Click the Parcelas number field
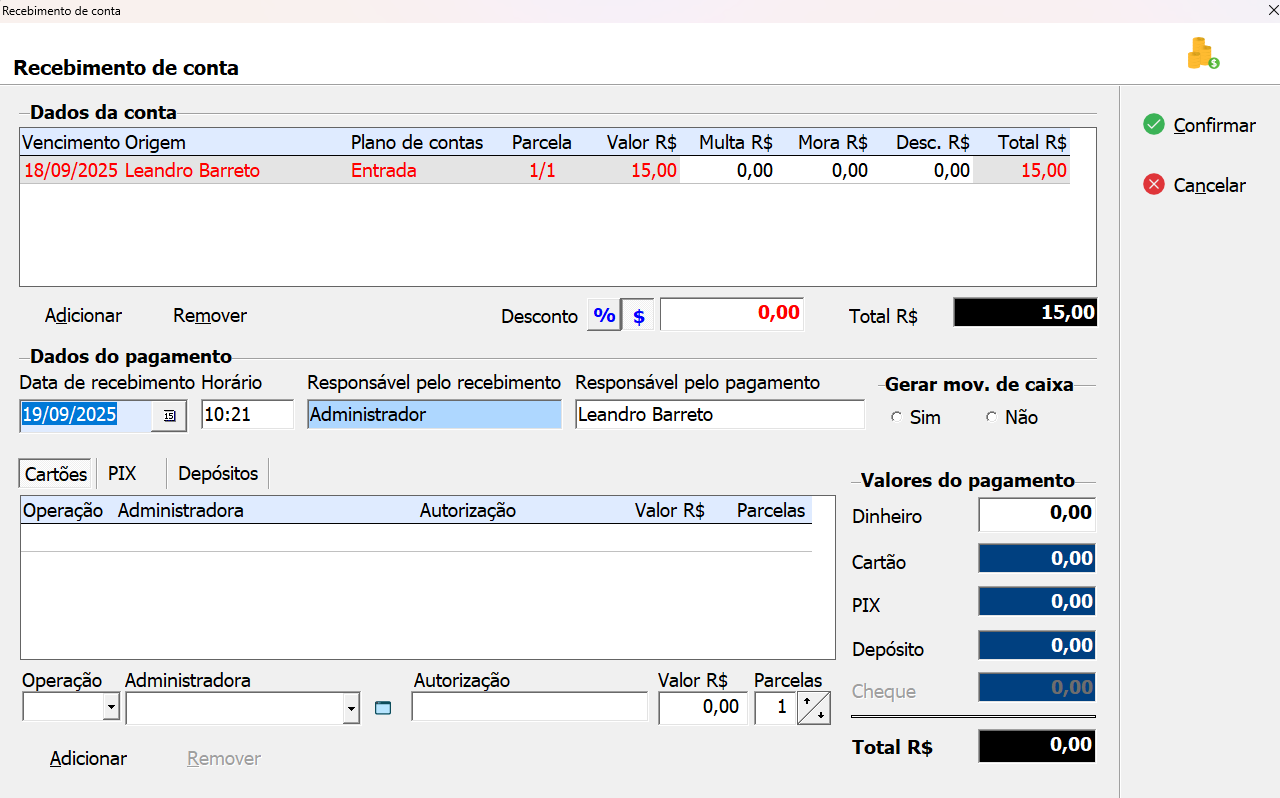1280x798 pixels. 775,707
